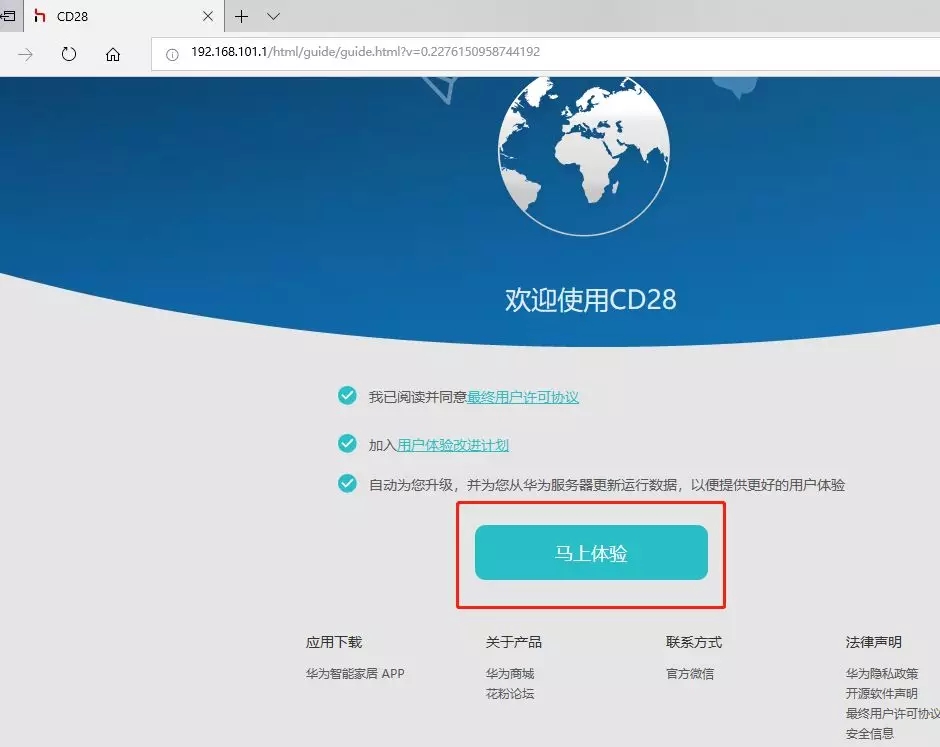Refresh the page with reload icon
The width and height of the screenshot is (940, 747).
(x=69, y=55)
